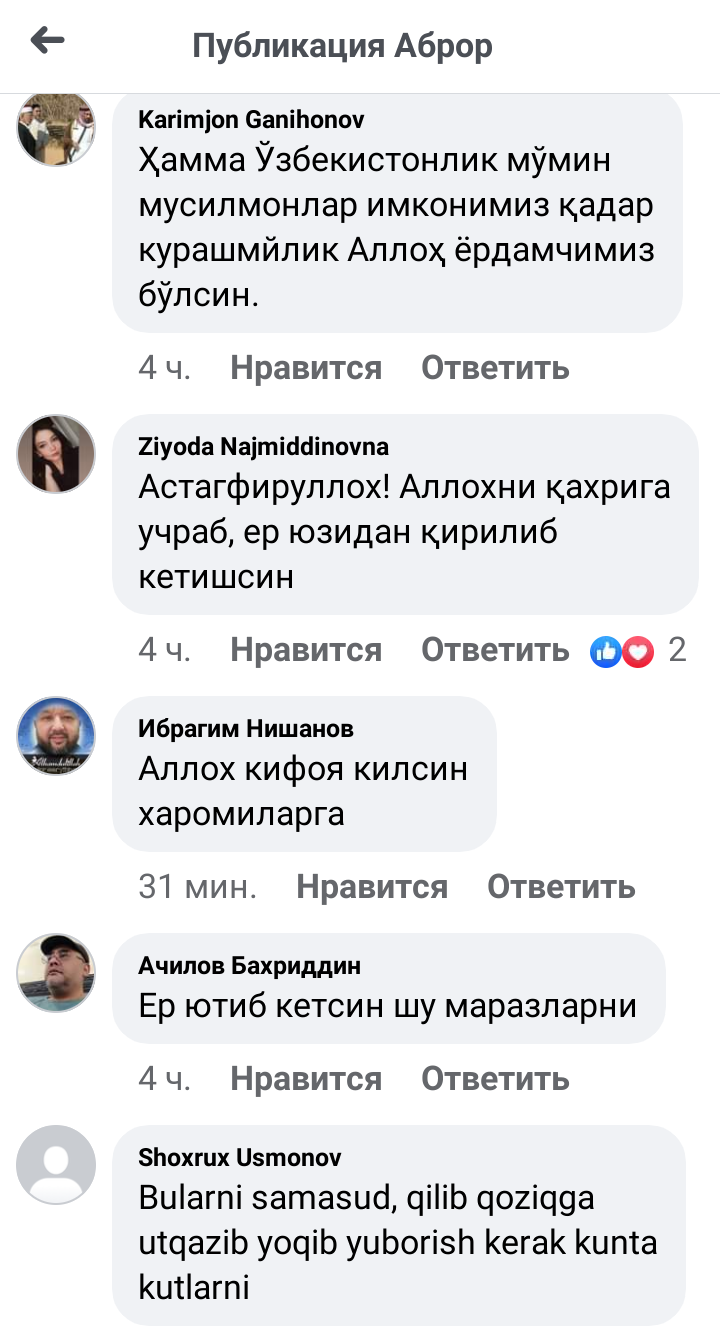The image size is (720, 1326).
Task: Tap the back arrow icon
Action: coord(47,41)
